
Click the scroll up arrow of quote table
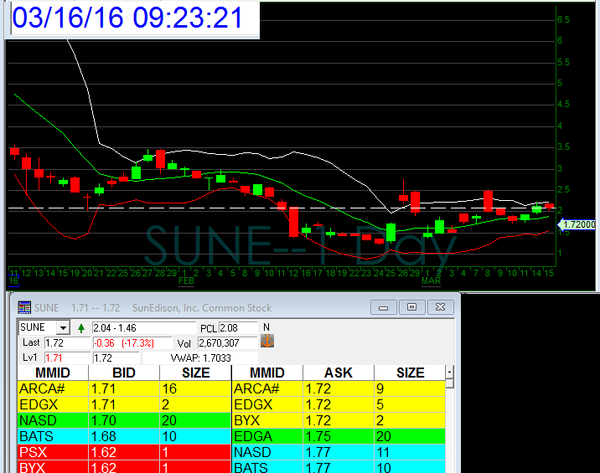(x=450, y=371)
